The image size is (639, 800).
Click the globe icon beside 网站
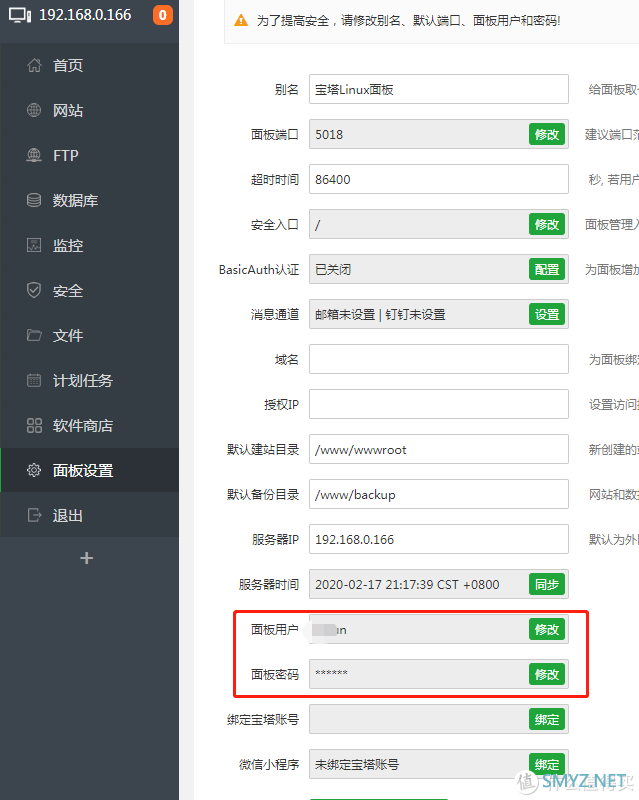click(x=34, y=110)
